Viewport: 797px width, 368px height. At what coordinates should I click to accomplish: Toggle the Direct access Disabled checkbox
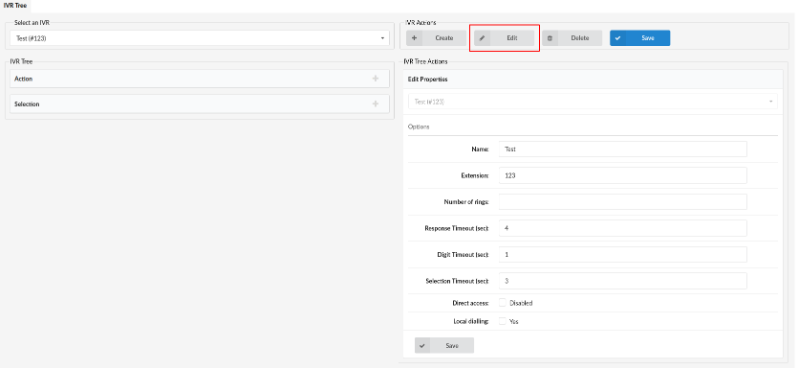(502, 303)
